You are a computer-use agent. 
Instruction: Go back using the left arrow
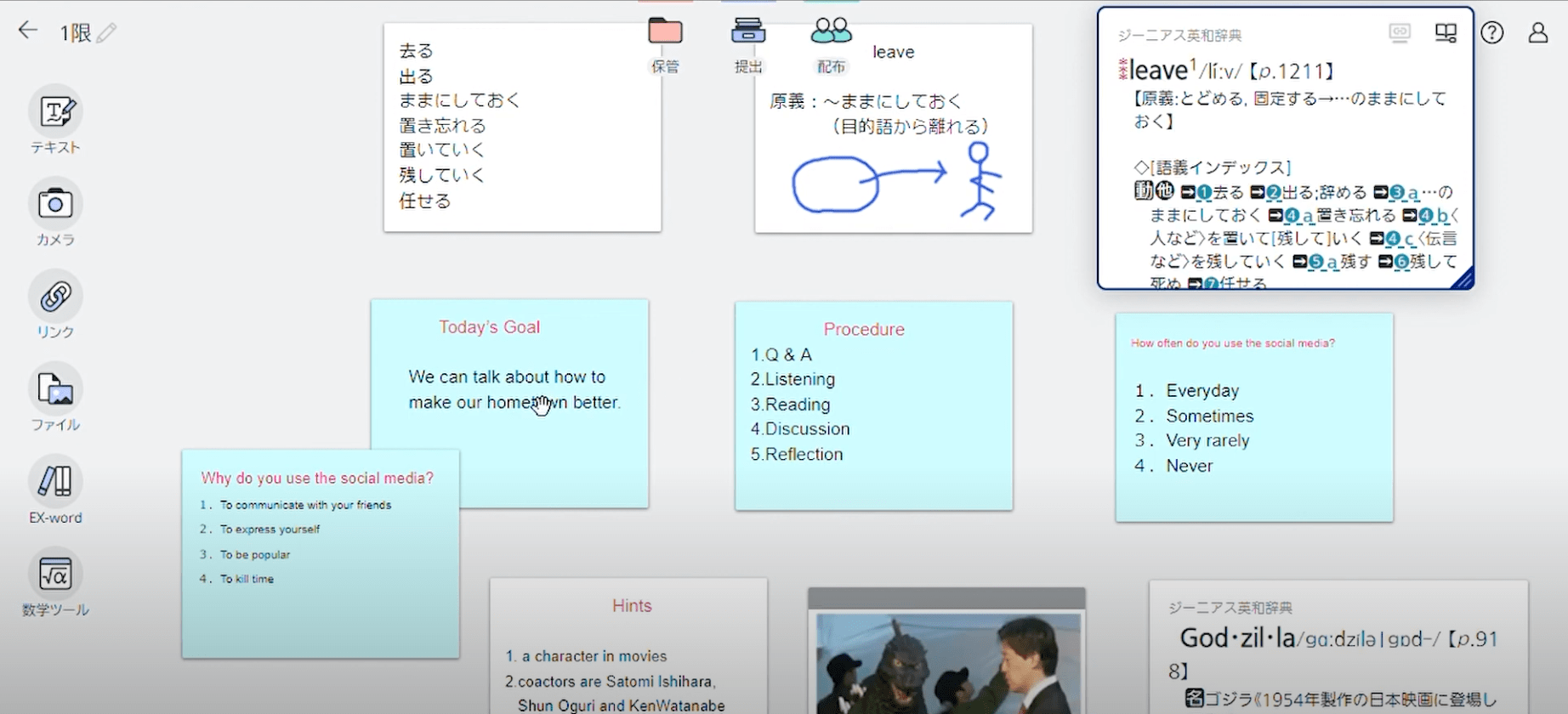pos(28,31)
